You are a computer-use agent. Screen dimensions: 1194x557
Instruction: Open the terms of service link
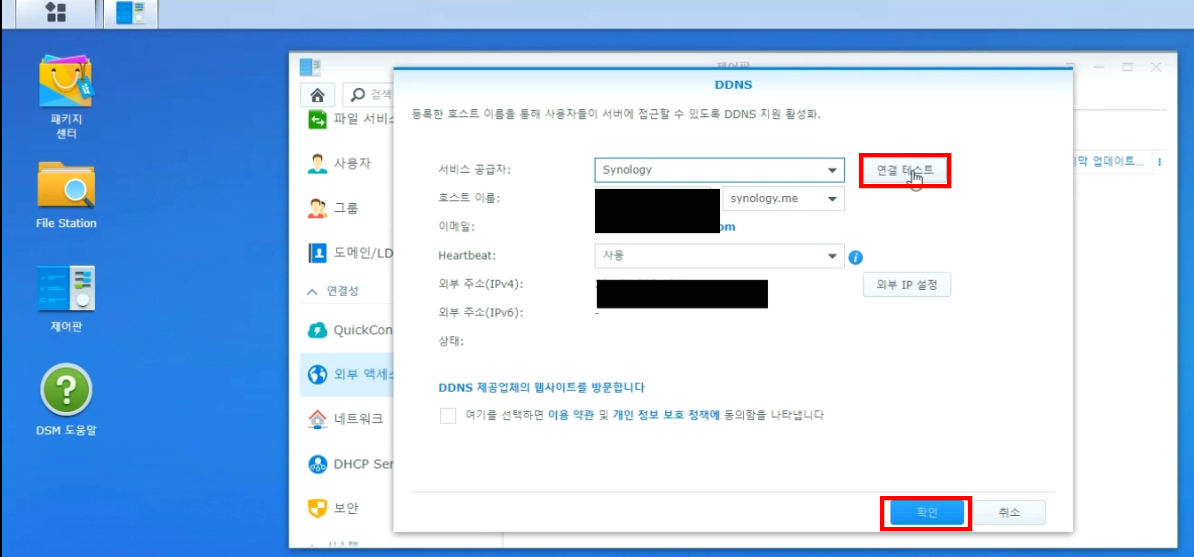pyautogui.click(x=572, y=415)
